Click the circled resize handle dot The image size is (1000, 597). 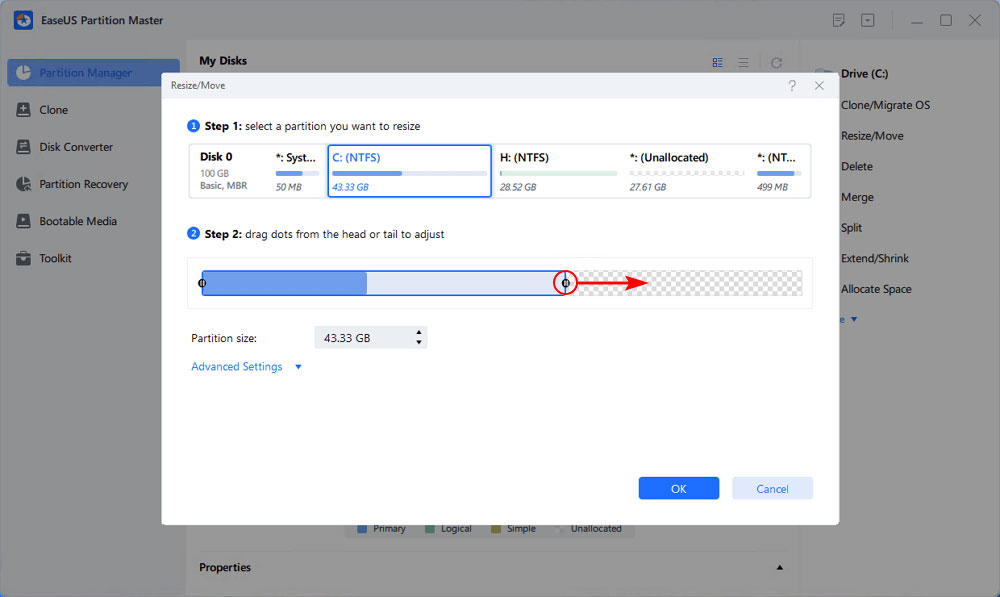pos(565,283)
